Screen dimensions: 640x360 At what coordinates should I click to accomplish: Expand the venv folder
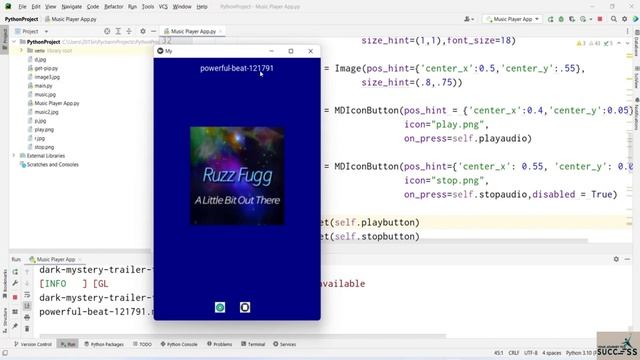(x=21, y=51)
